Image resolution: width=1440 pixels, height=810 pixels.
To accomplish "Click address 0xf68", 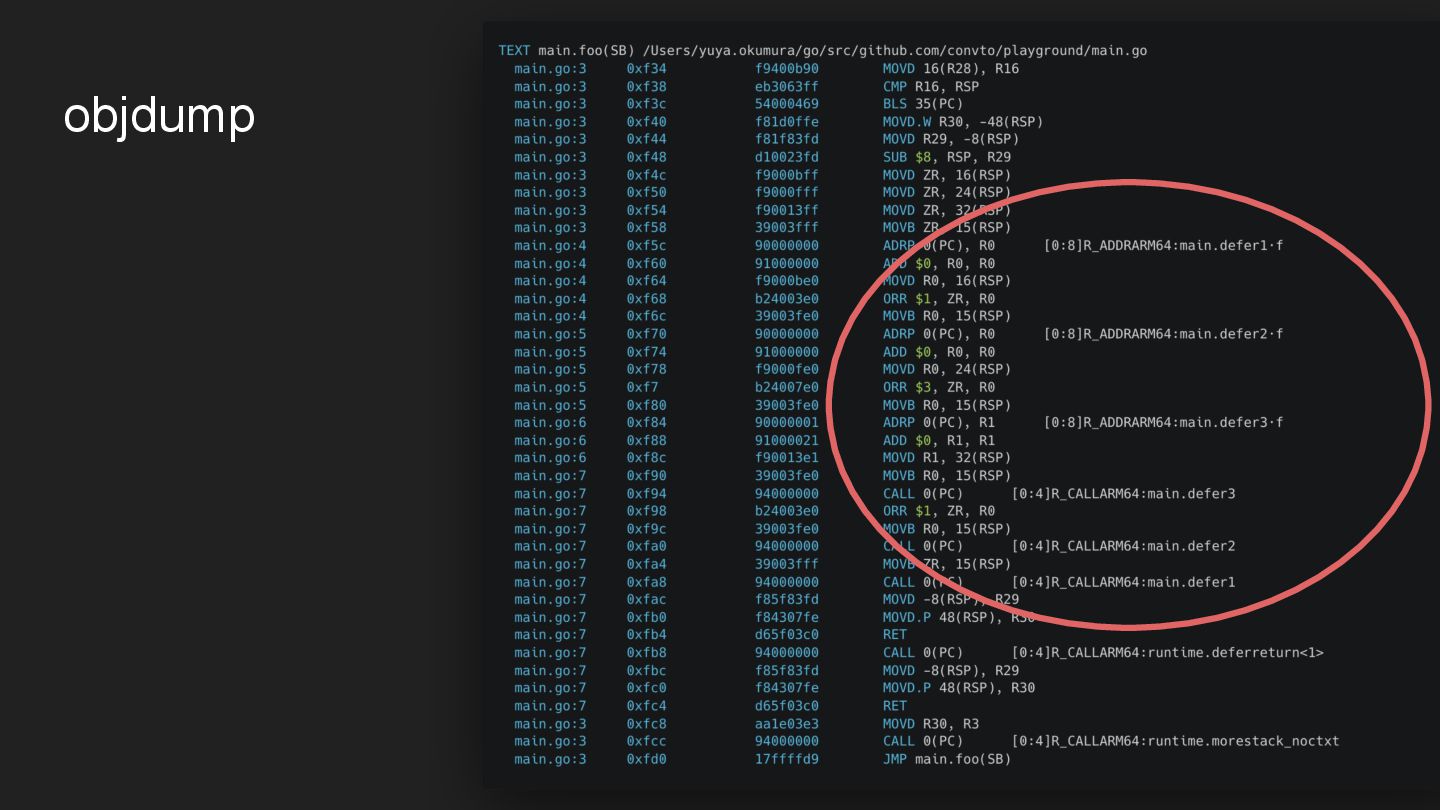I will coord(646,298).
